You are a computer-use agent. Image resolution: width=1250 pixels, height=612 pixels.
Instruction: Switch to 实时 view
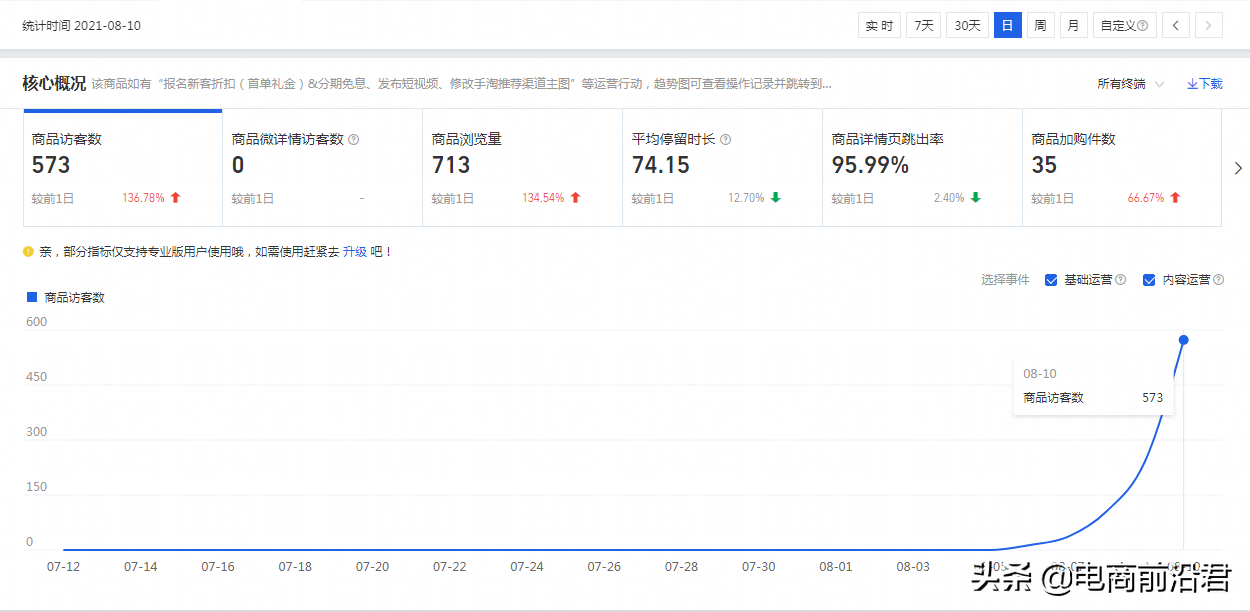tap(880, 26)
